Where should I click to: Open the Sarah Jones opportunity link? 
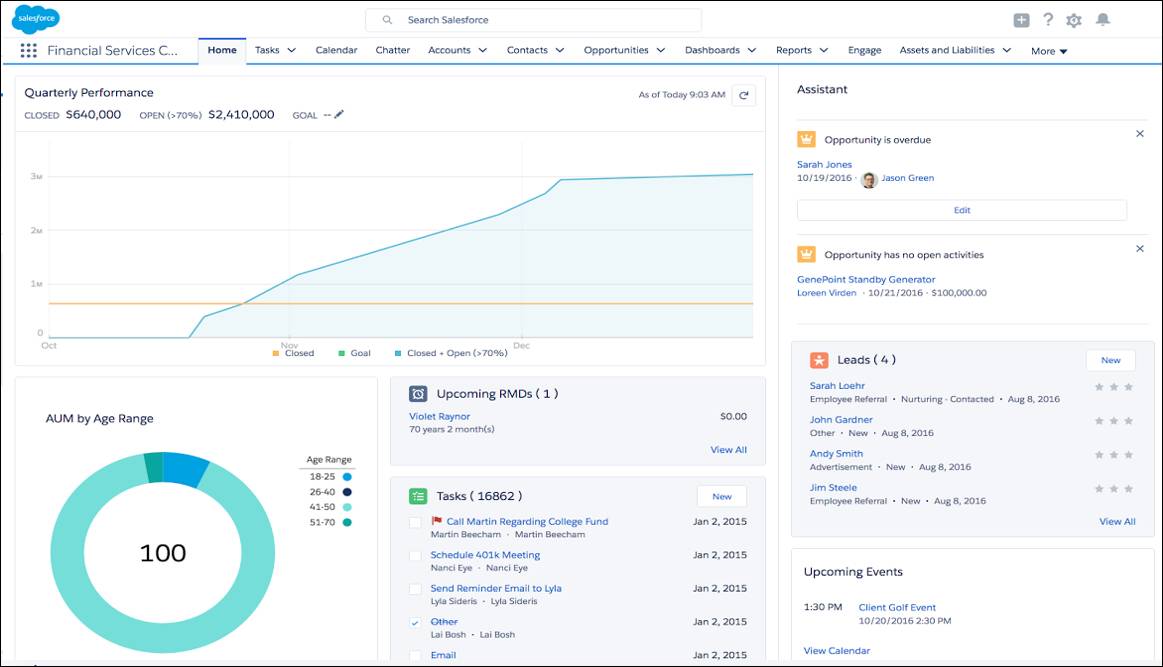coord(824,165)
